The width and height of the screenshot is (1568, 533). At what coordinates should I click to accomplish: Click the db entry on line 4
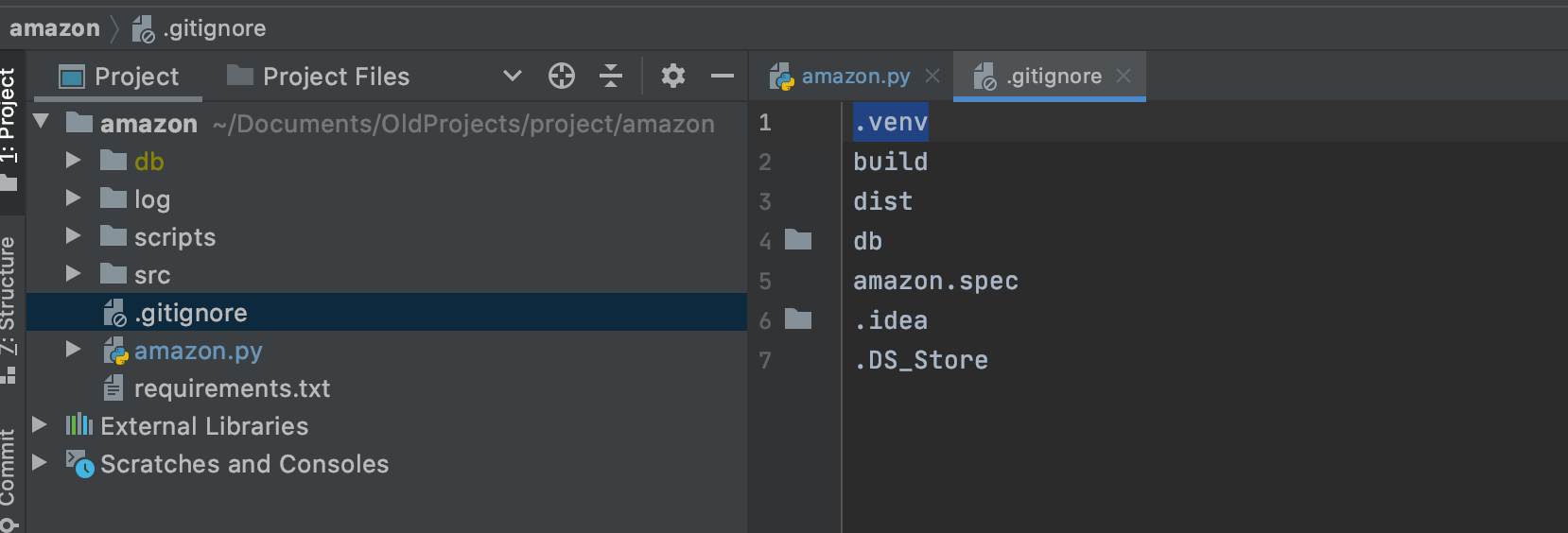pos(868,242)
